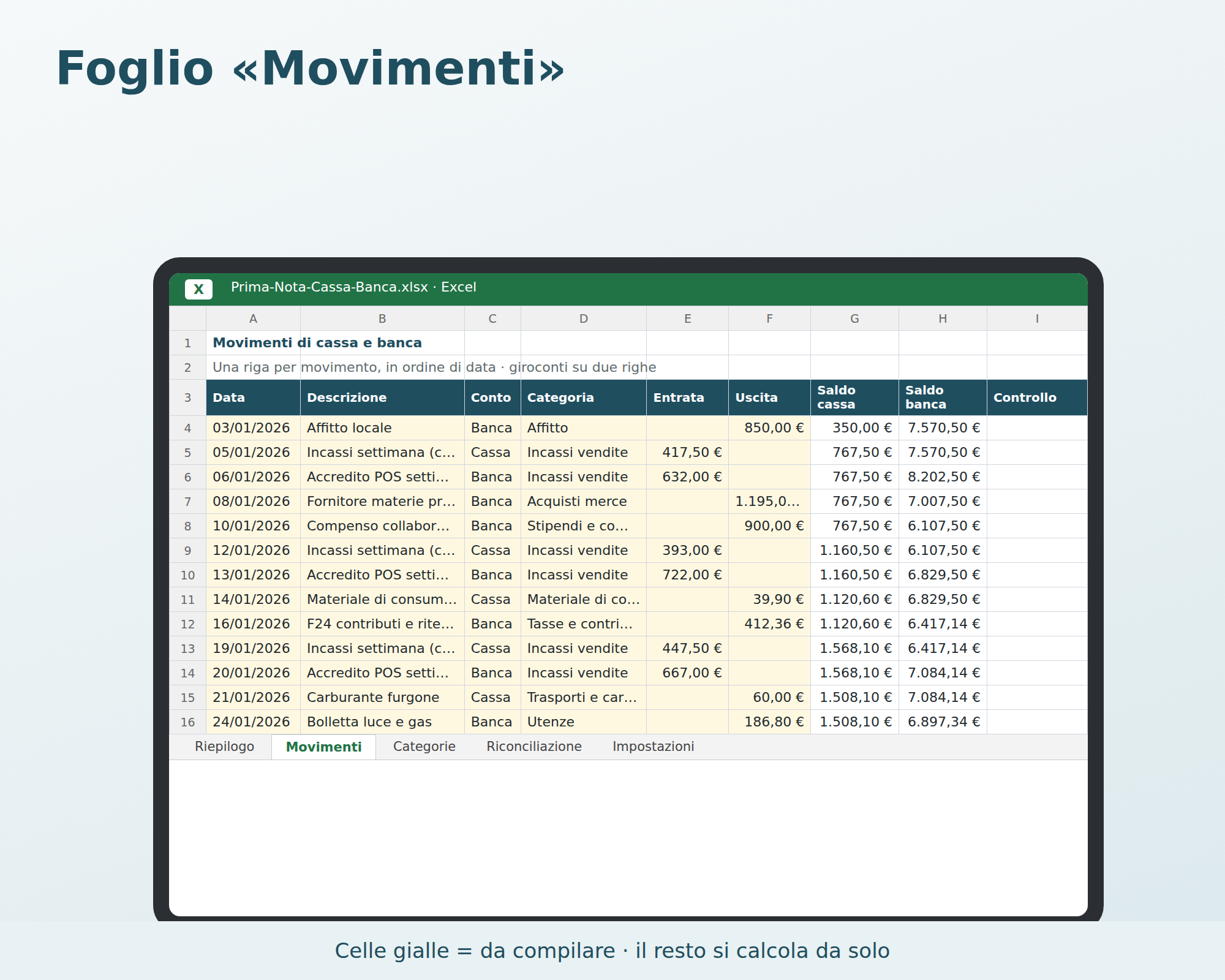Image resolution: width=1225 pixels, height=980 pixels.
Task: Select the date cell 13/01/2026
Action: point(253,575)
